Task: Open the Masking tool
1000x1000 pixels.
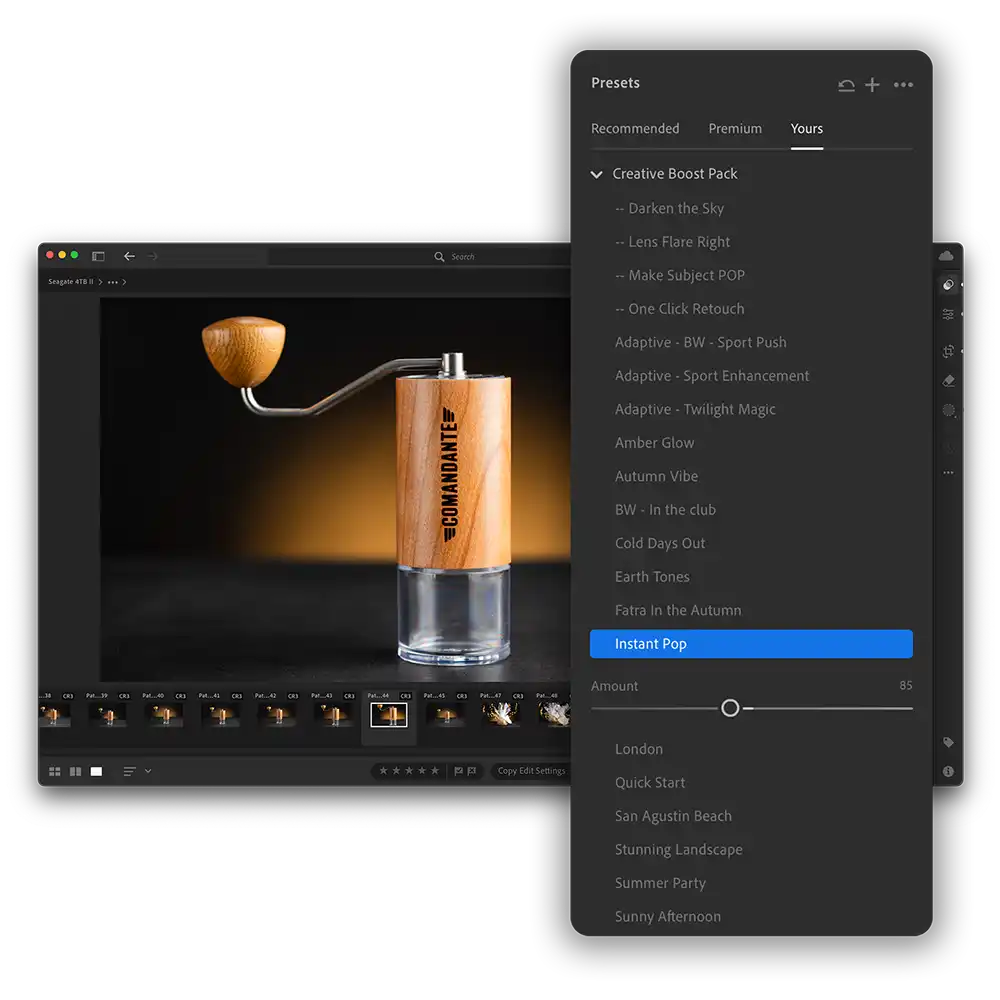Action: (x=948, y=410)
